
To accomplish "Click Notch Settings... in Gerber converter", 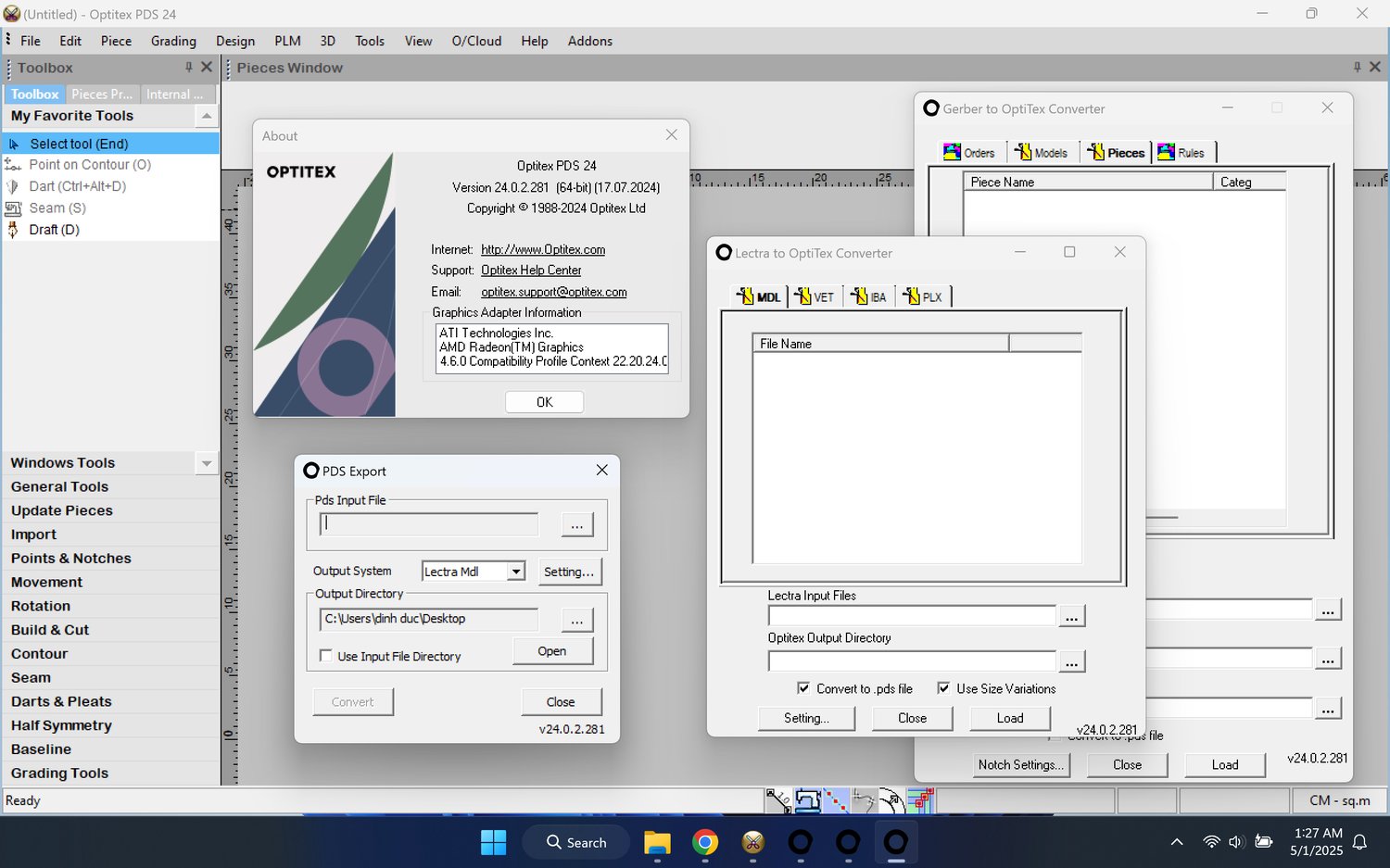I will coord(1020,764).
